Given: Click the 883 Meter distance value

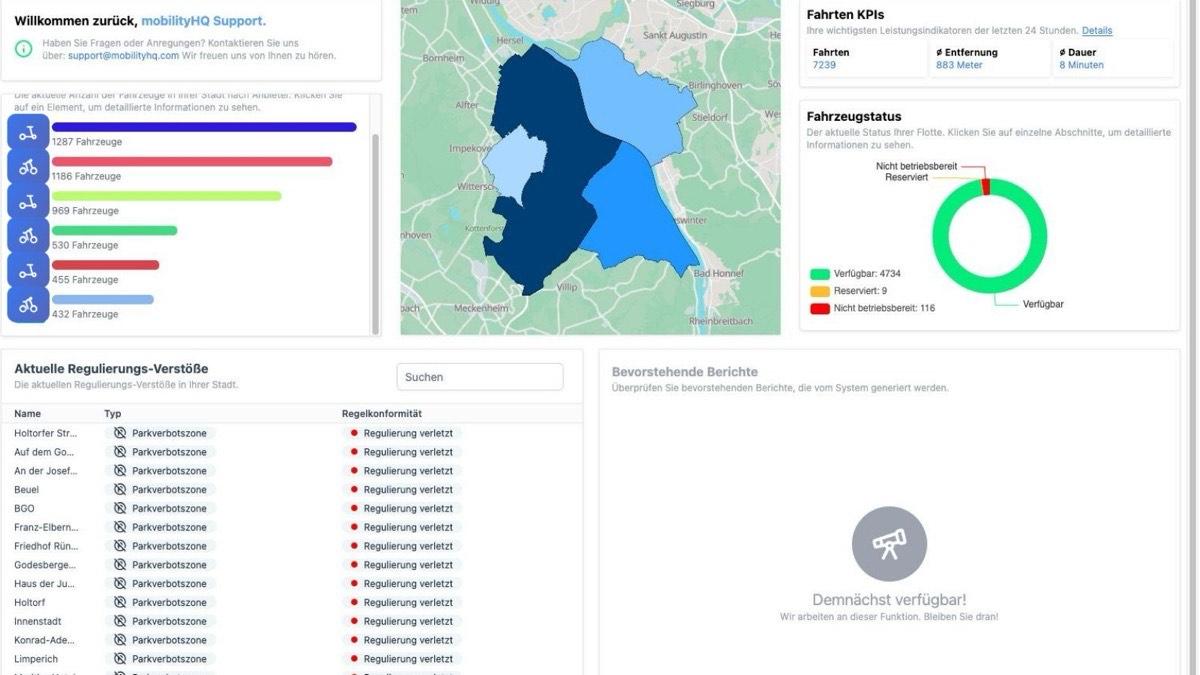Looking at the screenshot, I should point(959,65).
